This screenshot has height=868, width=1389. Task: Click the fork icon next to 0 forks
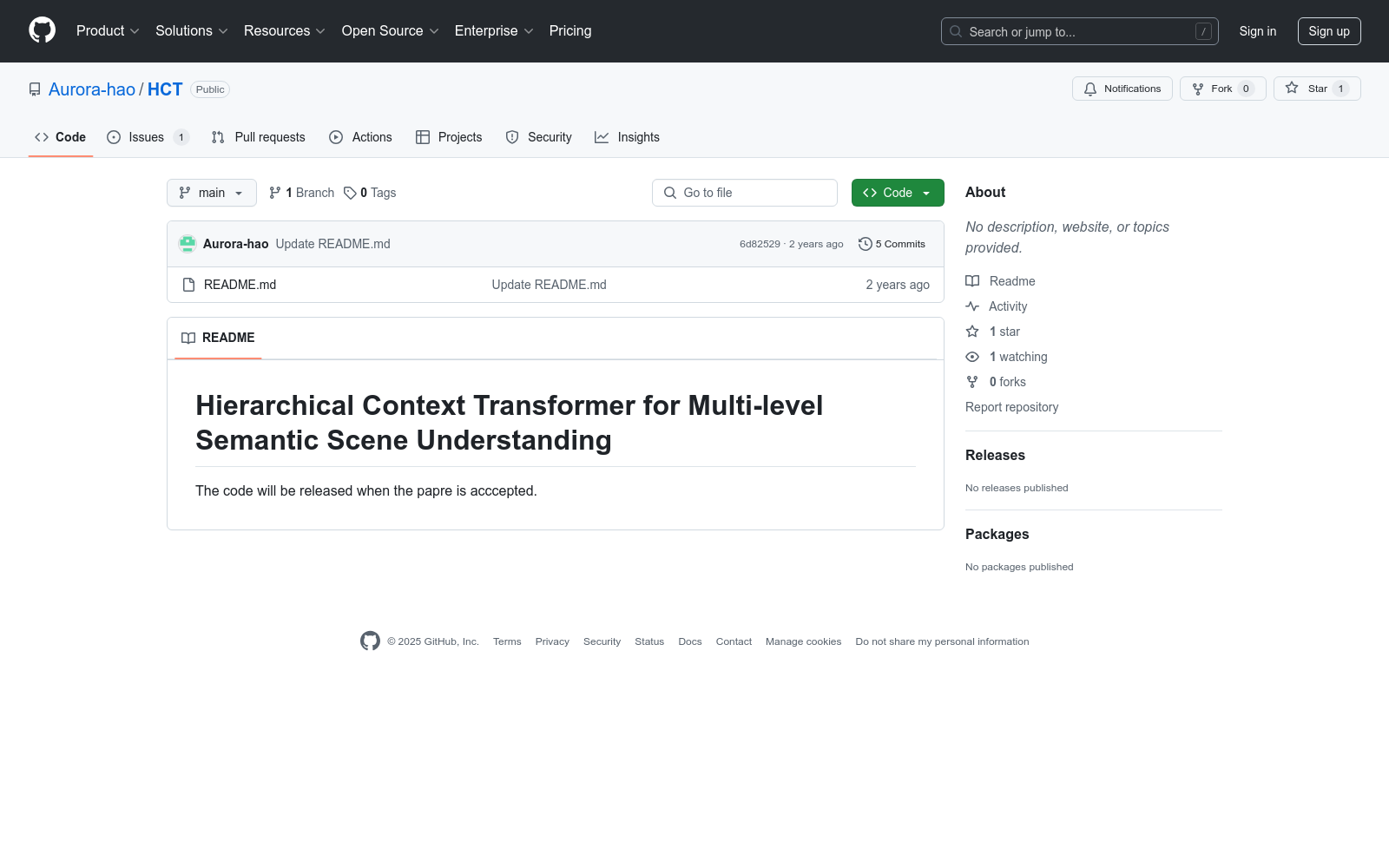972,382
